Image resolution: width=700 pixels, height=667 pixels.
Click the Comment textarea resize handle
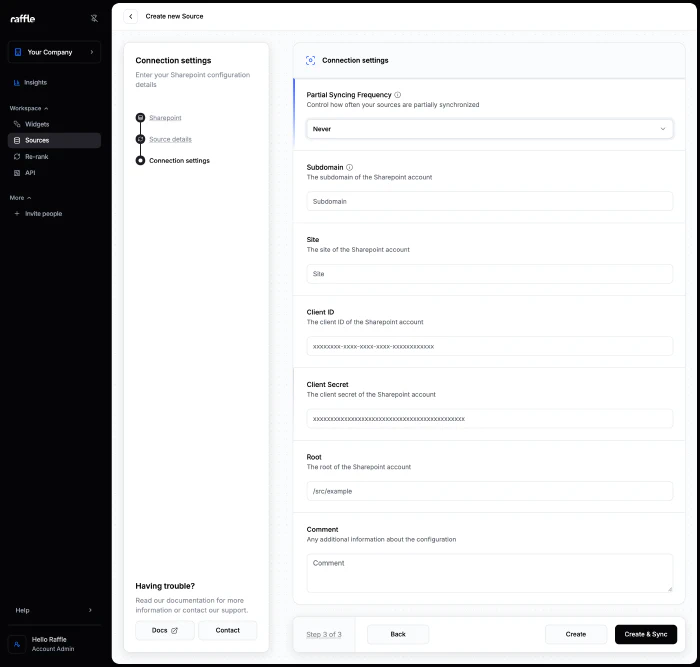pos(670,589)
